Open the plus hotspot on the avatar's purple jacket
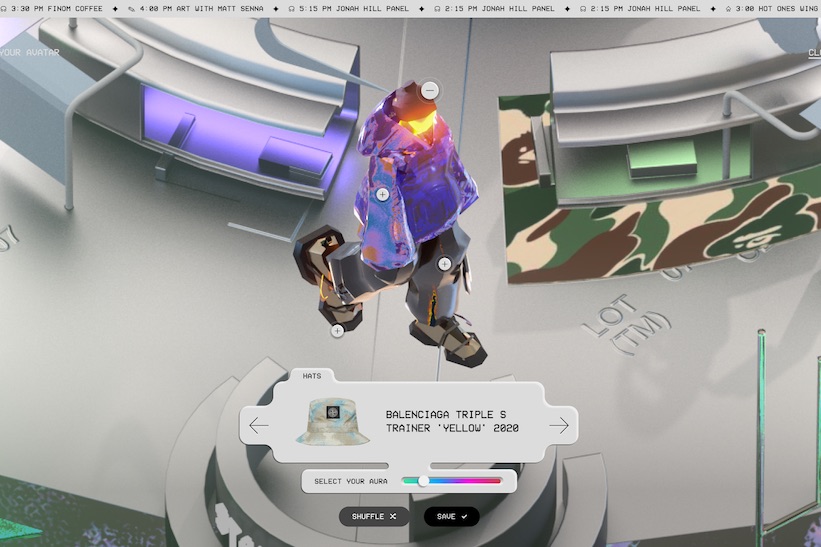Image resolution: width=821 pixels, height=547 pixels. coord(382,194)
